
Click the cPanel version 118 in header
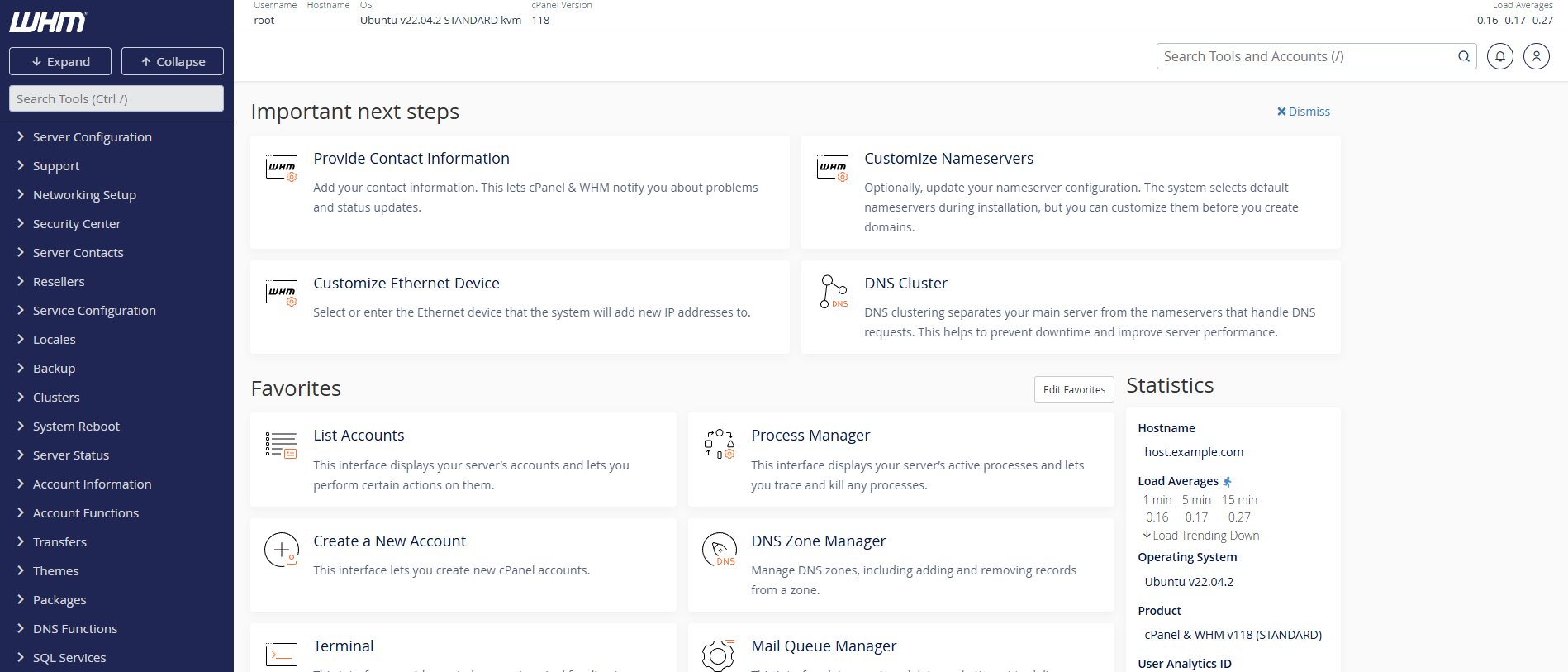click(x=540, y=21)
